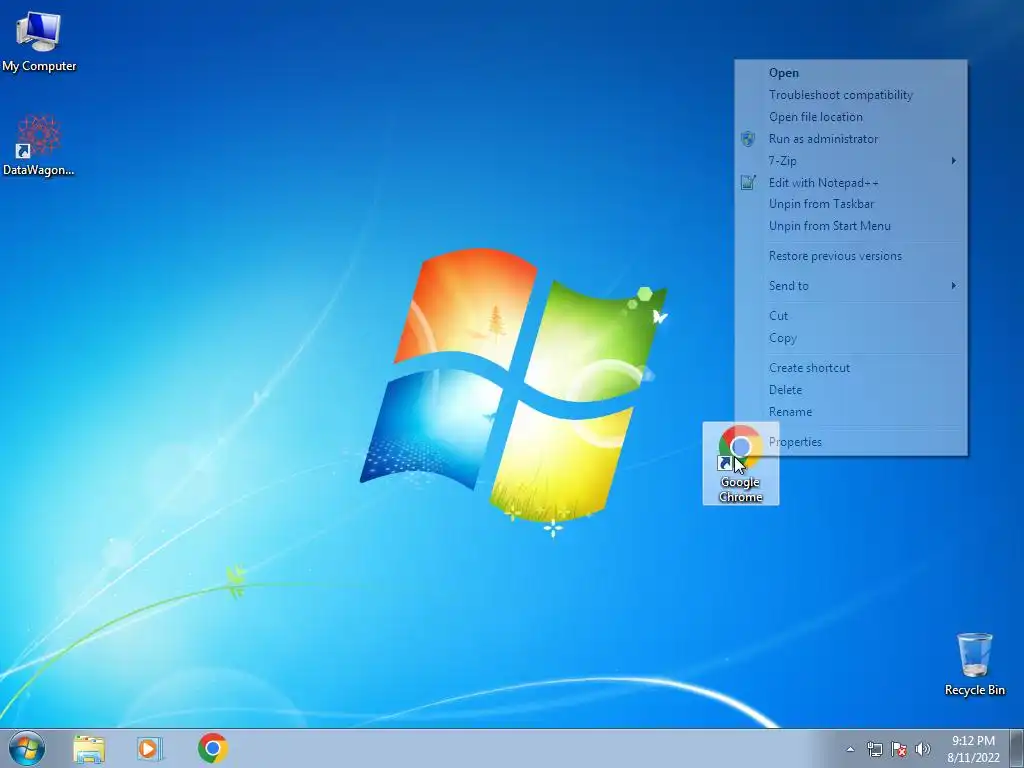Choose Edit with Notepad++

point(851,183)
